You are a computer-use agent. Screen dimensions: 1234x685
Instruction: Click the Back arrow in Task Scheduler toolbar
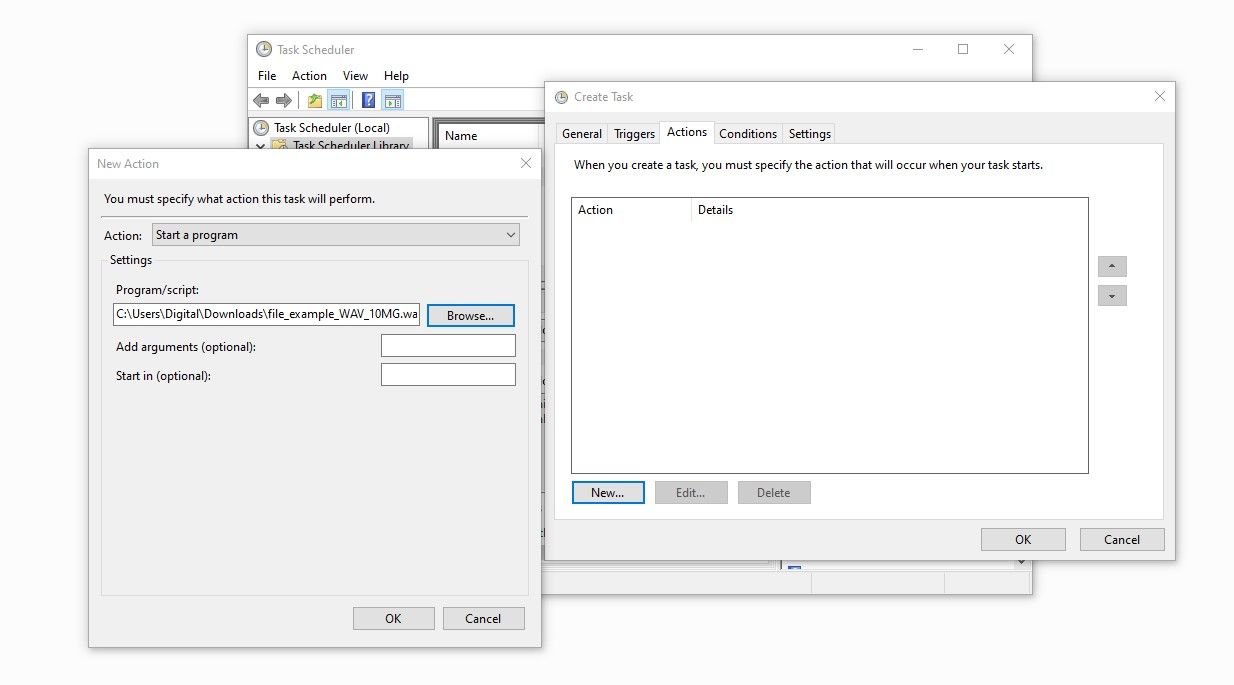pyautogui.click(x=261, y=100)
